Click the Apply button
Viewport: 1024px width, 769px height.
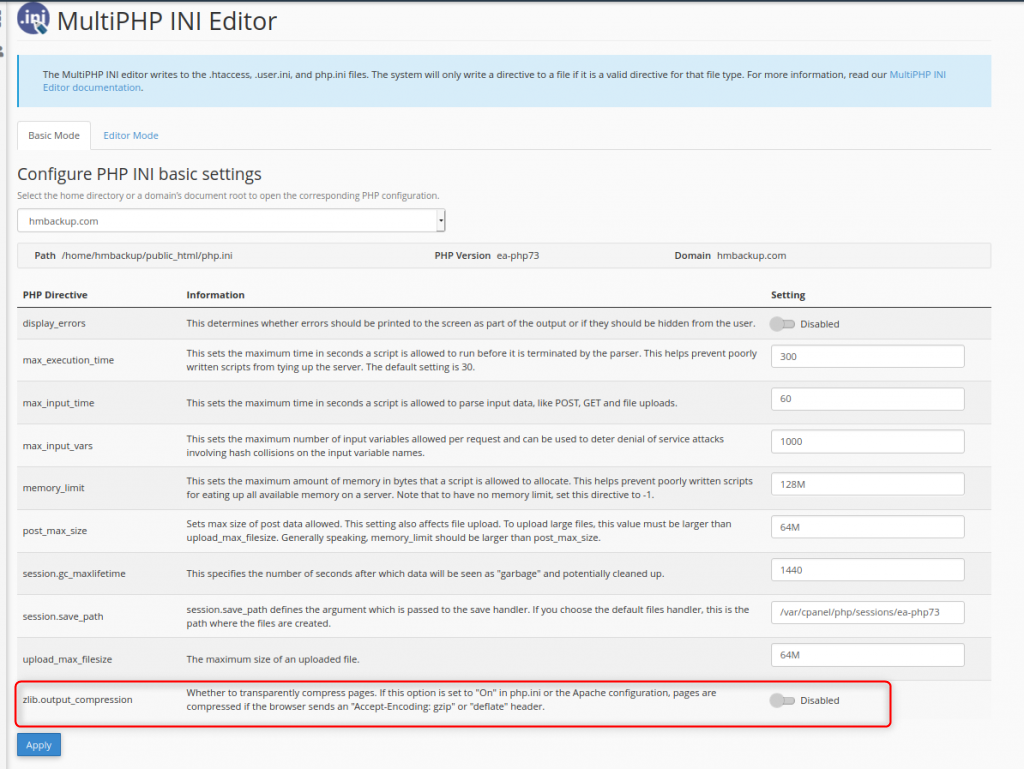tap(39, 745)
